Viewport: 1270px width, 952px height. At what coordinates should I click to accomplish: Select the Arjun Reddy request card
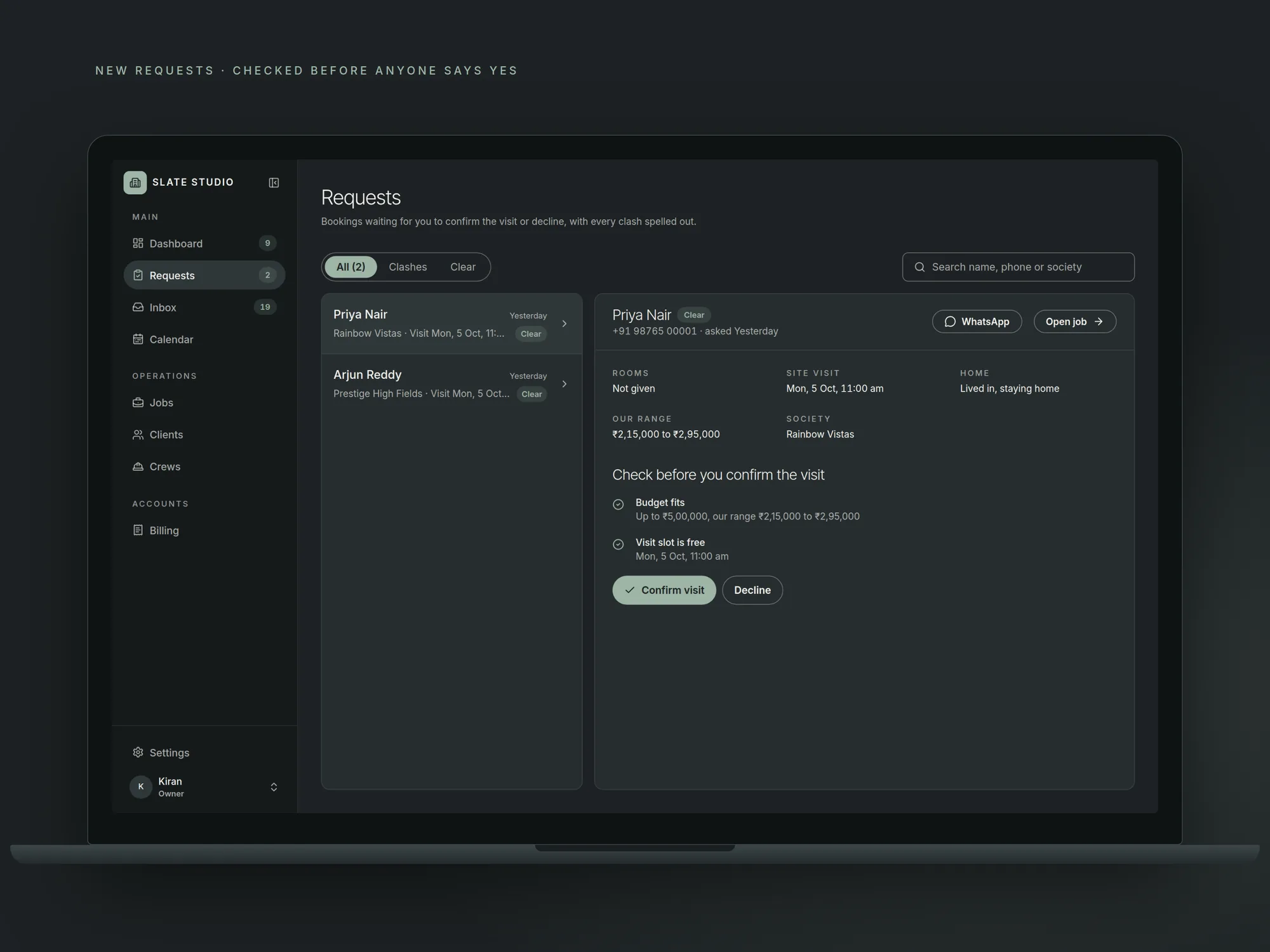point(451,384)
